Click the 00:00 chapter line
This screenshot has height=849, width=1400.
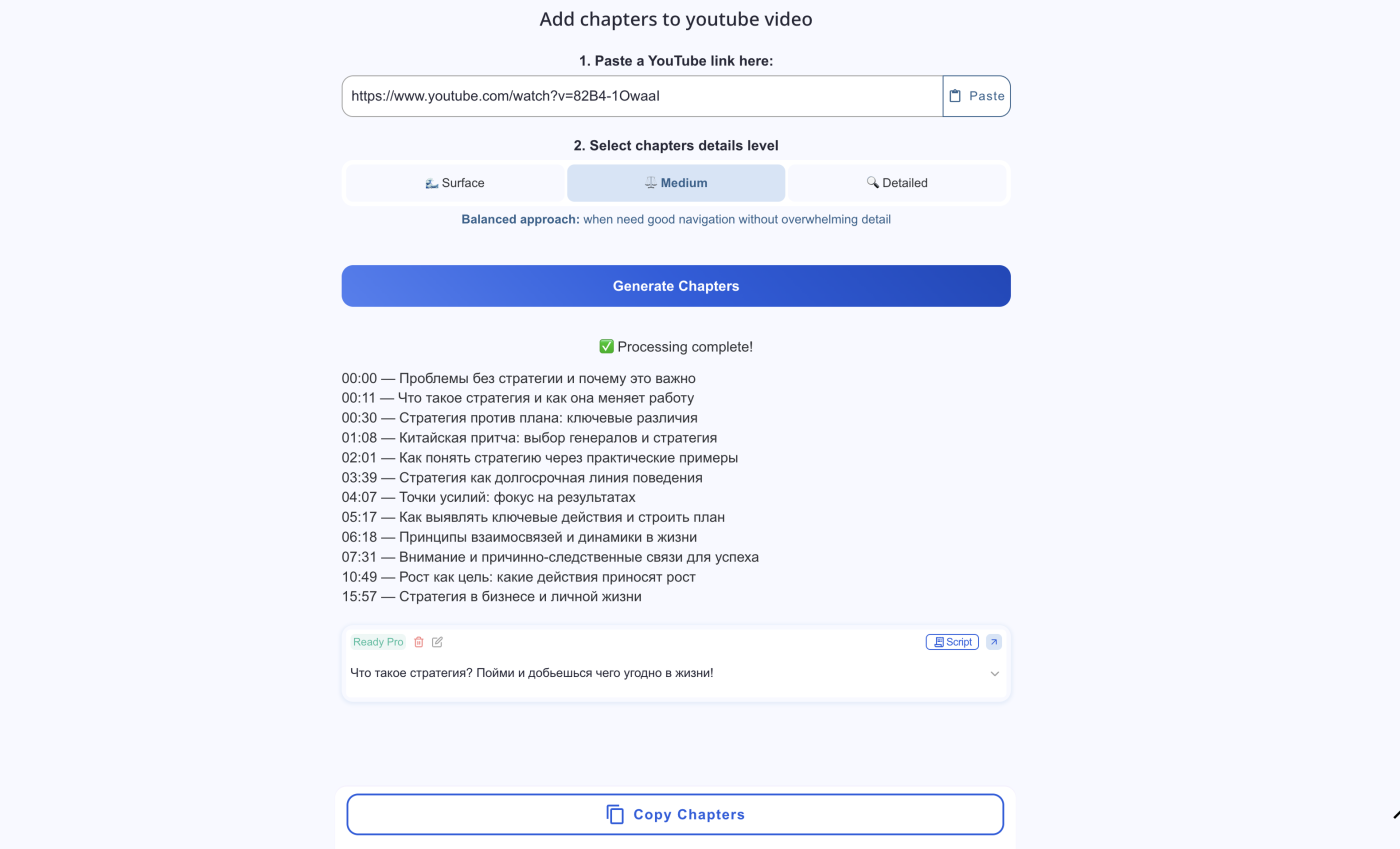point(518,378)
